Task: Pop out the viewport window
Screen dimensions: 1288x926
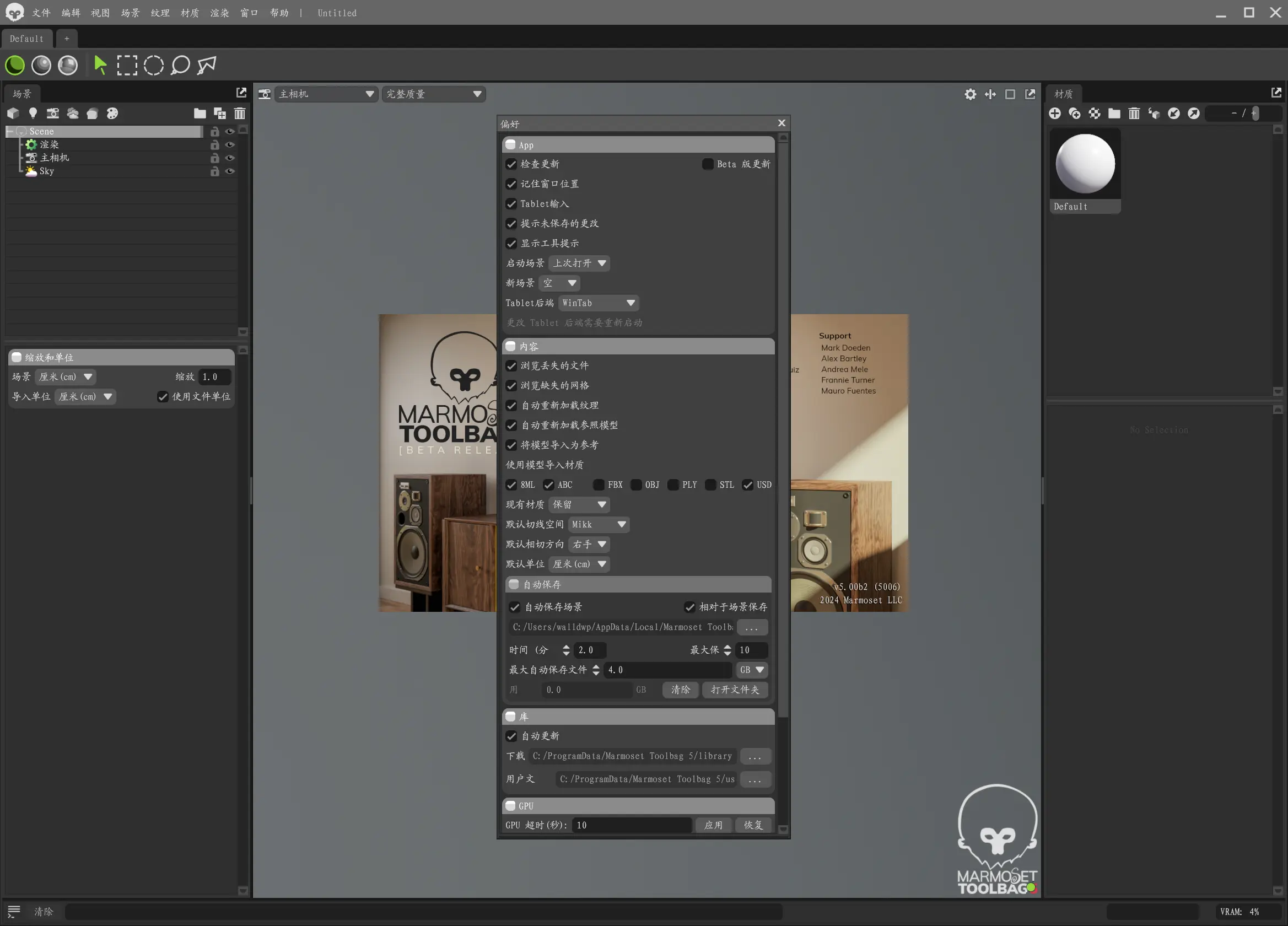Action: (x=1030, y=94)
